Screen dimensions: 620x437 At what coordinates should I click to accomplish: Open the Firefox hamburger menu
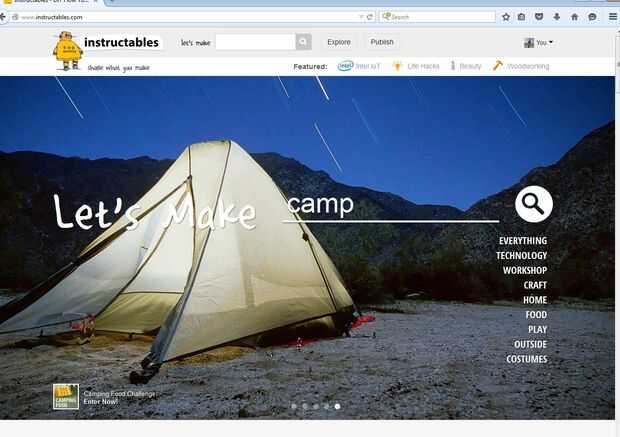[x=612, y=17]
